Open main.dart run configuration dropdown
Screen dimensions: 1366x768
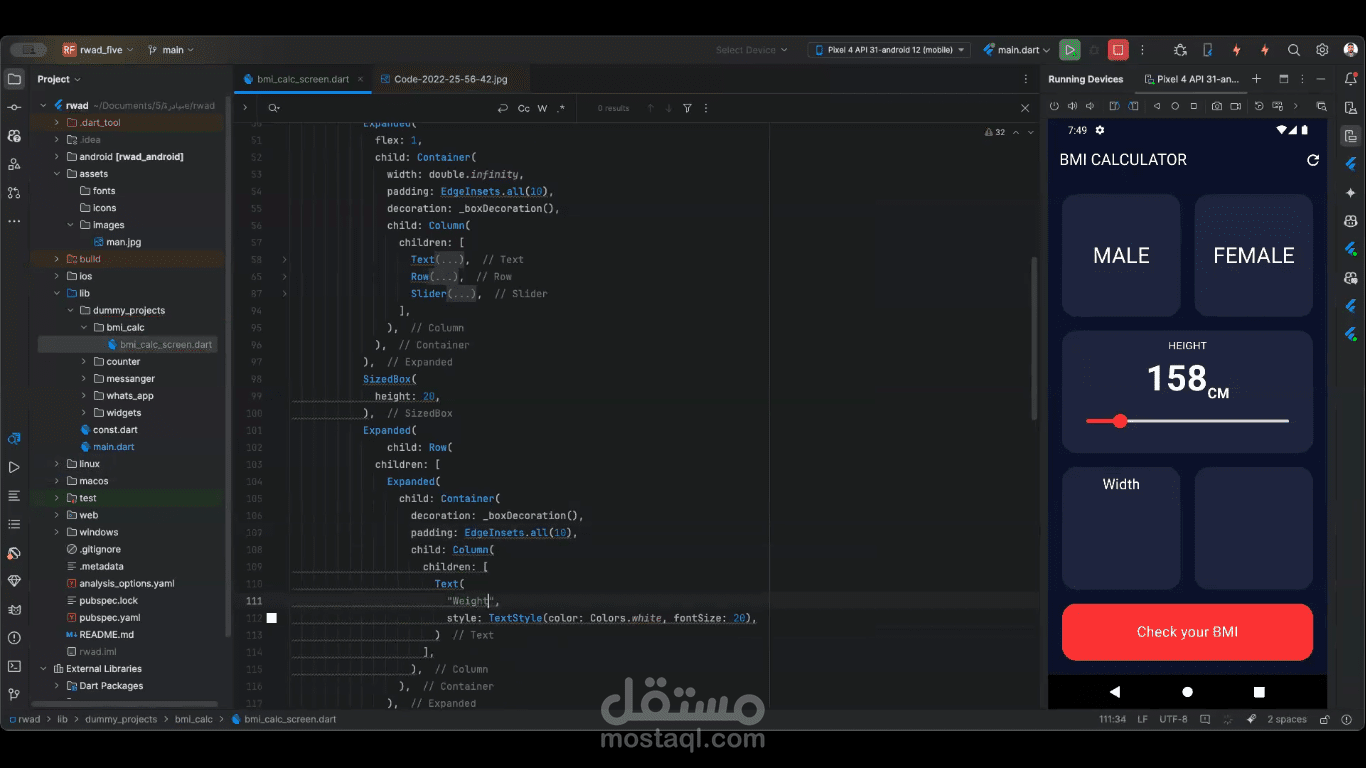(1017, 50)
